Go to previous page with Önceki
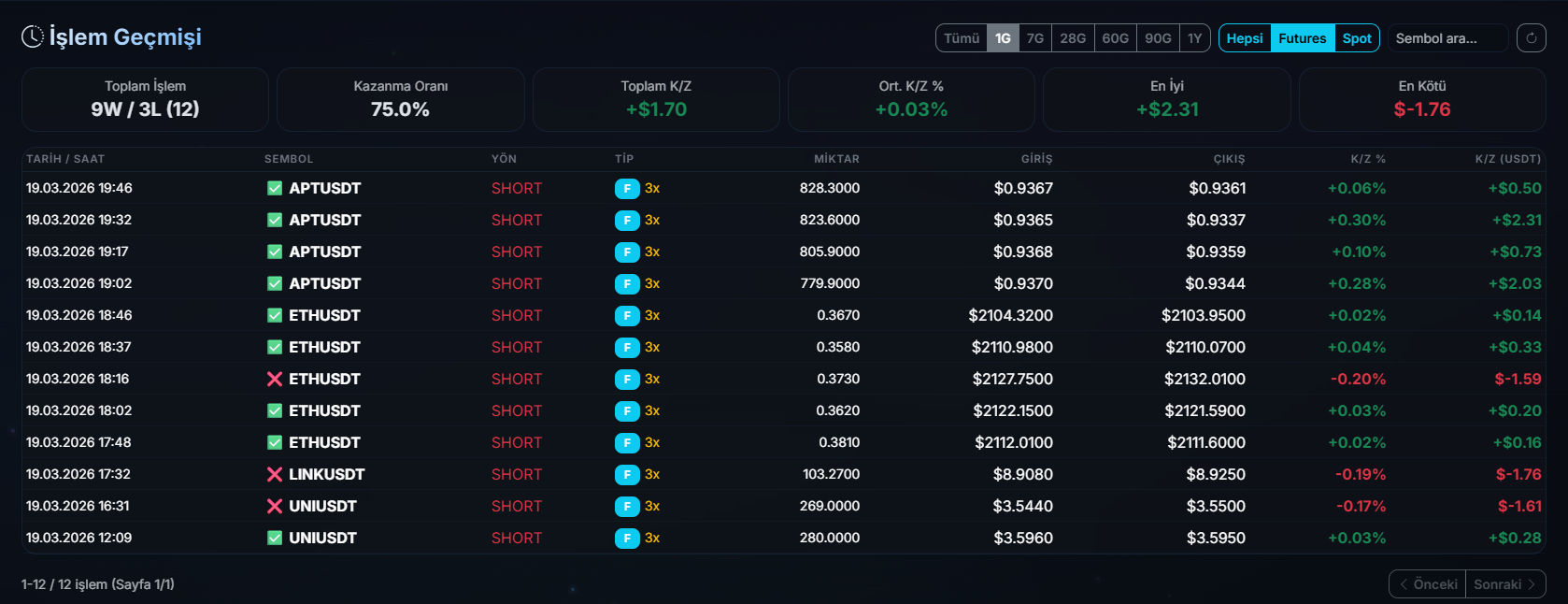Screen dimensions: 1568x604 click(x=1428, y=584)
